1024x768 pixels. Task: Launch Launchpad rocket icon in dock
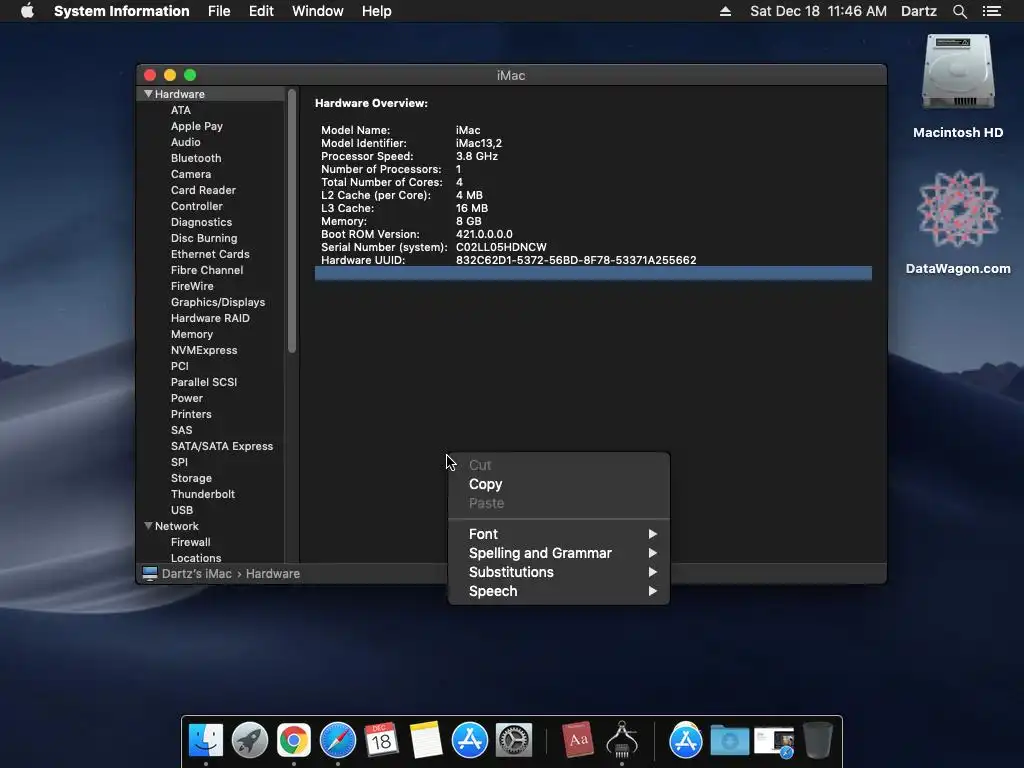pos(249,740)
